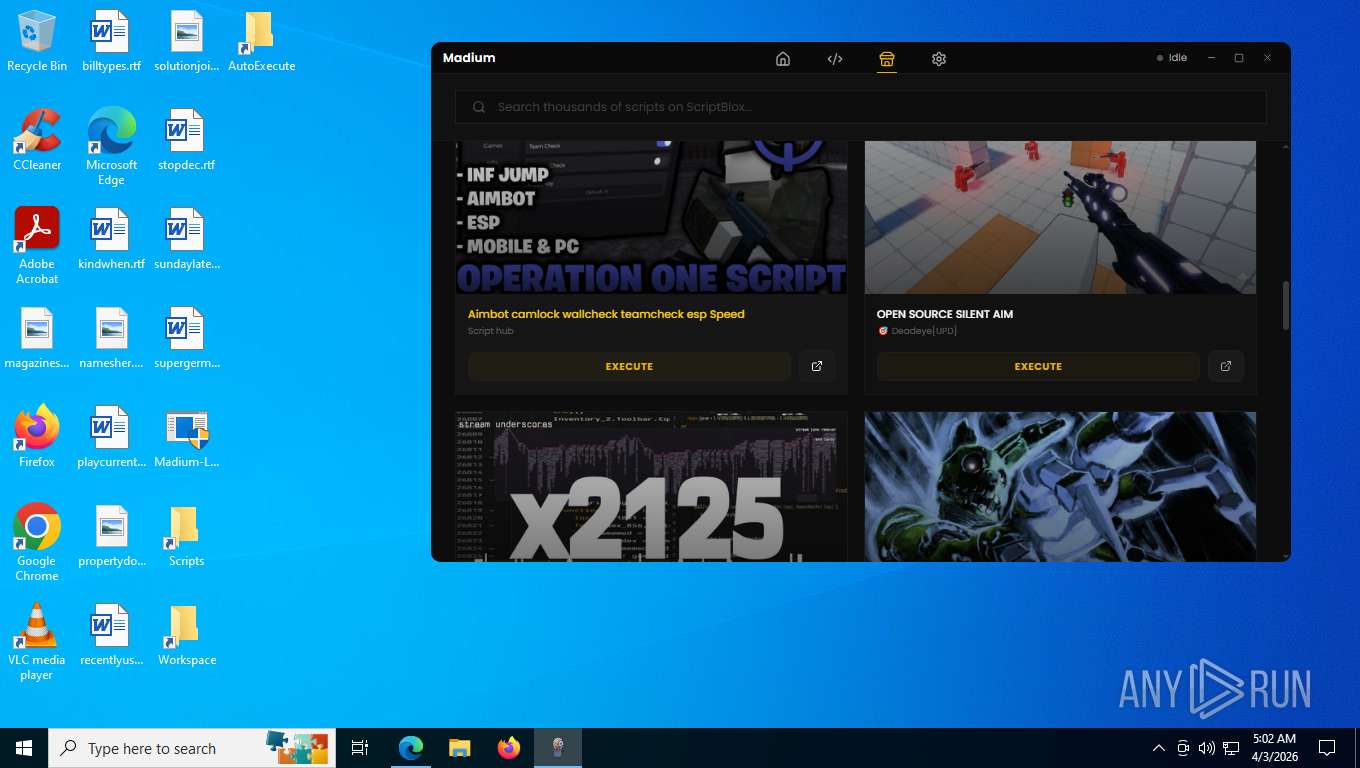Execute the Aimbot camlock wallcheck script
The width and height of the screenshot is (1360, 768).
pos(629,366)
